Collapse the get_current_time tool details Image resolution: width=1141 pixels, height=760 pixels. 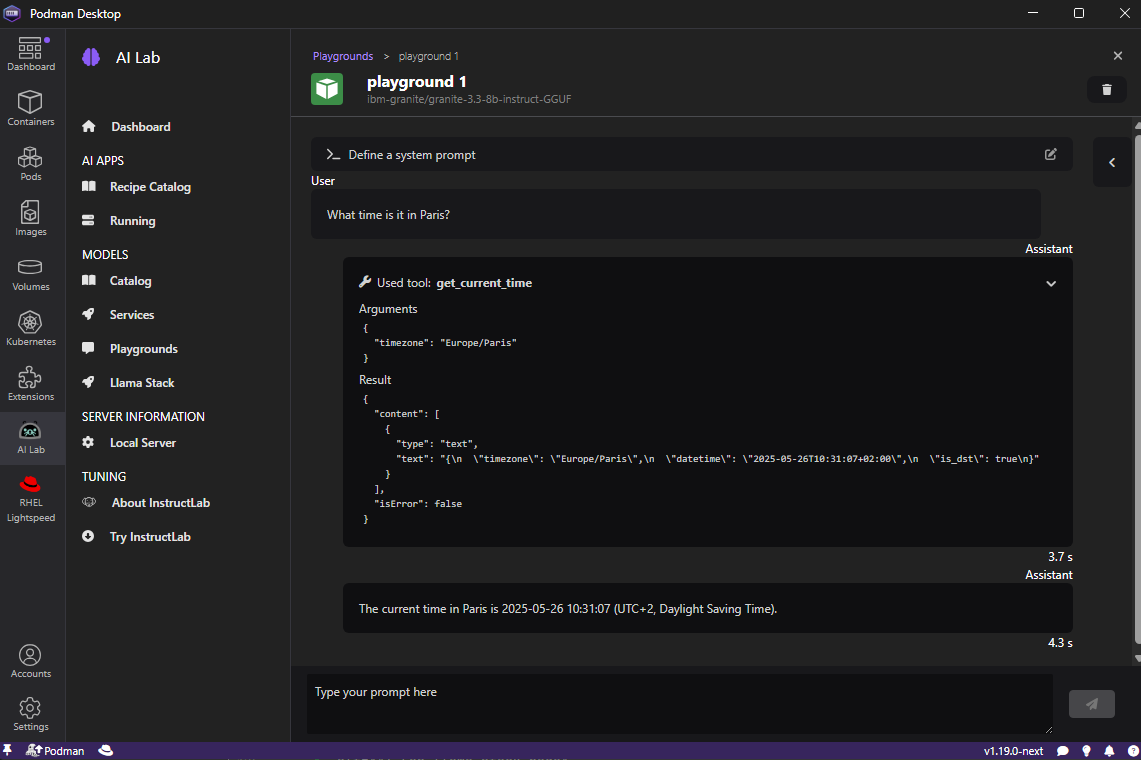[1051, 283]
